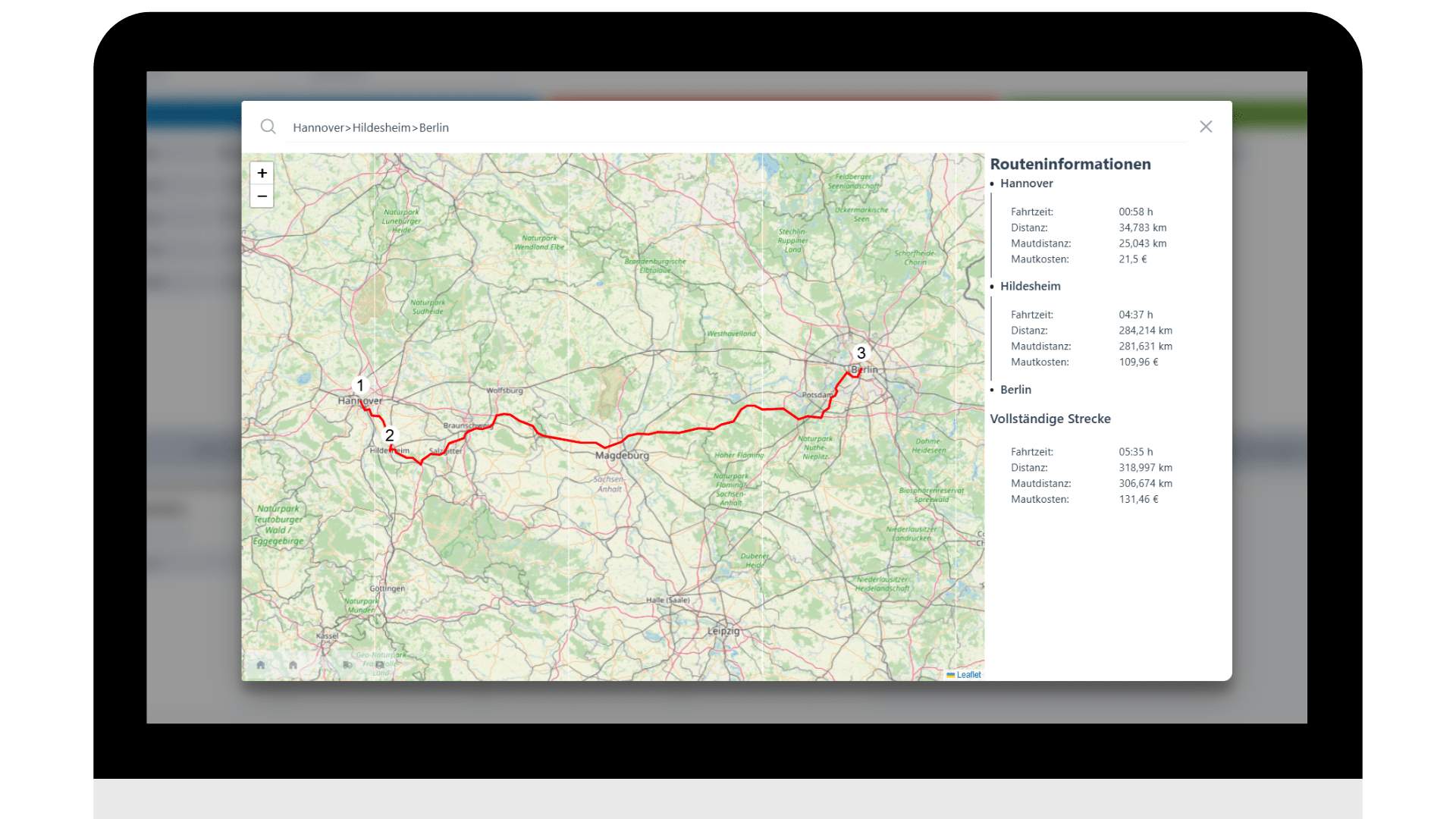Click the Magdeburg label on the map

coord(622,456)
